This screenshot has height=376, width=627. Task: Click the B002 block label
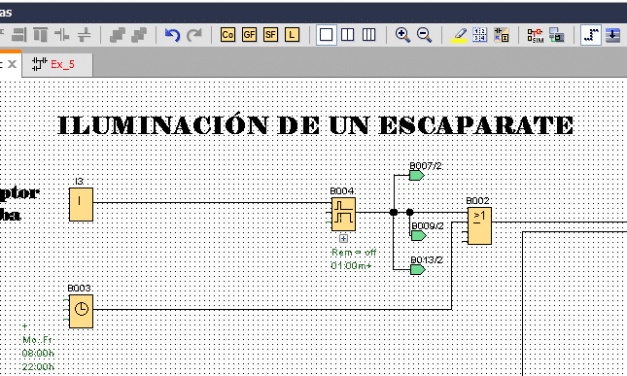(478, 201)
